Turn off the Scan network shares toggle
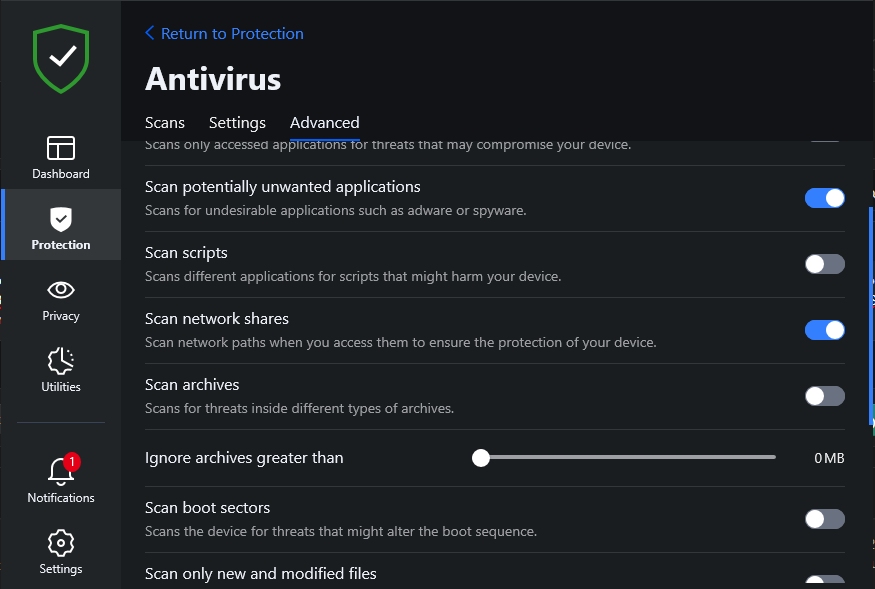Viewport: 875px width, 589px height. click(825, 330)
